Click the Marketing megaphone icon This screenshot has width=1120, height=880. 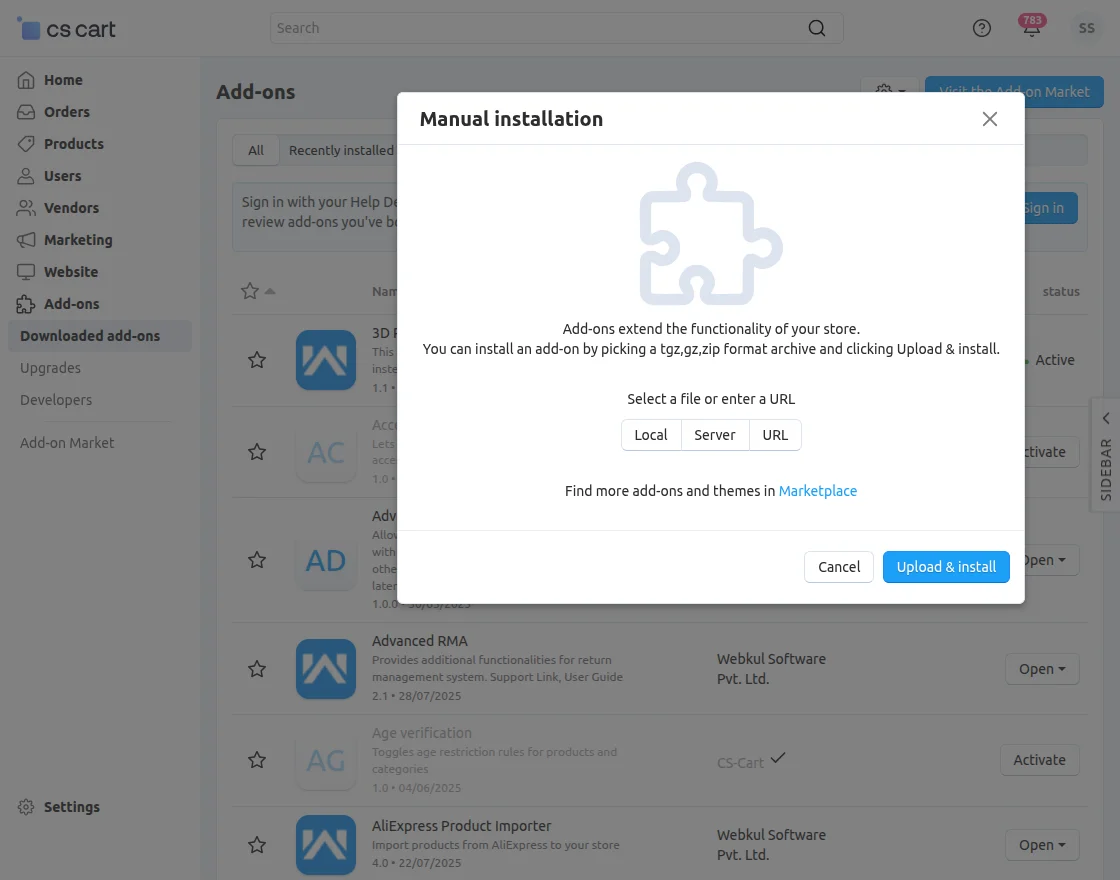(x=27, y=240)
